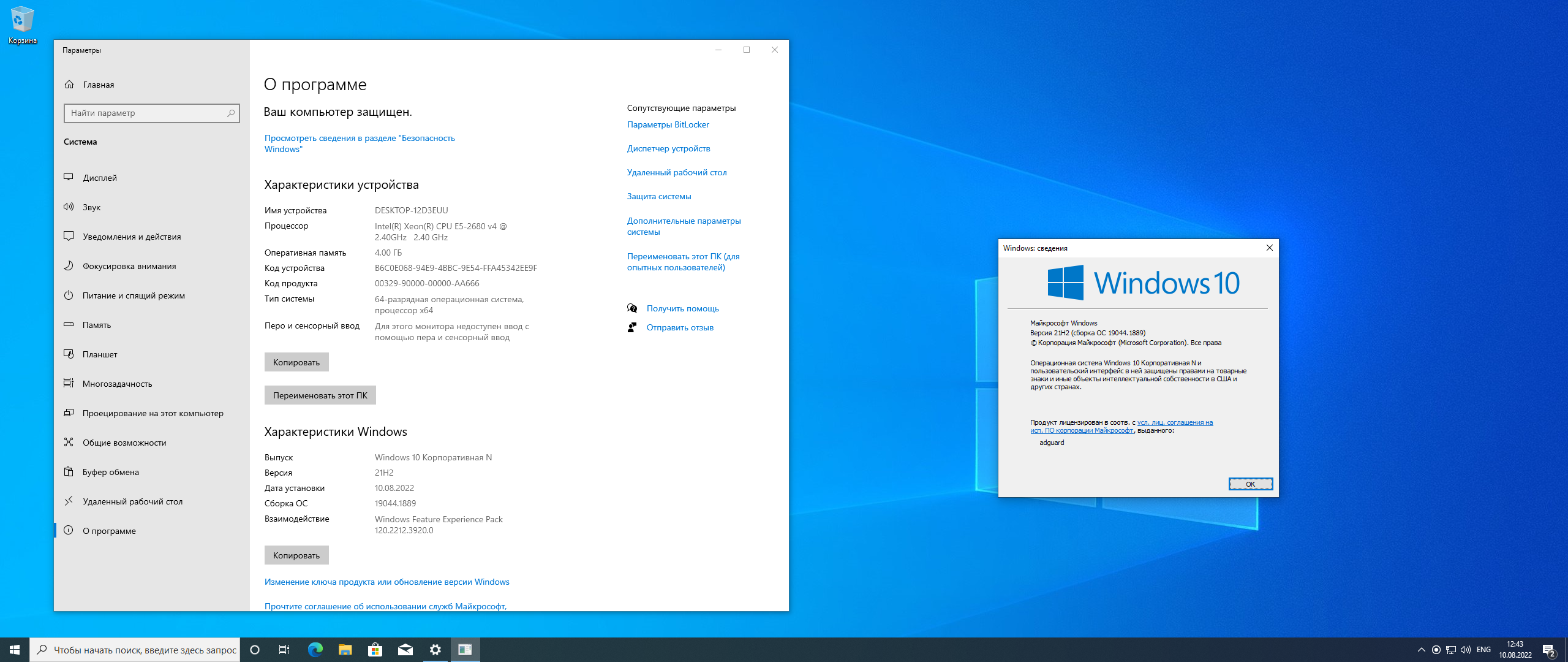Click Получить помощь link
The height and width of the screenshot is (662, 1568).
point(683,308)
